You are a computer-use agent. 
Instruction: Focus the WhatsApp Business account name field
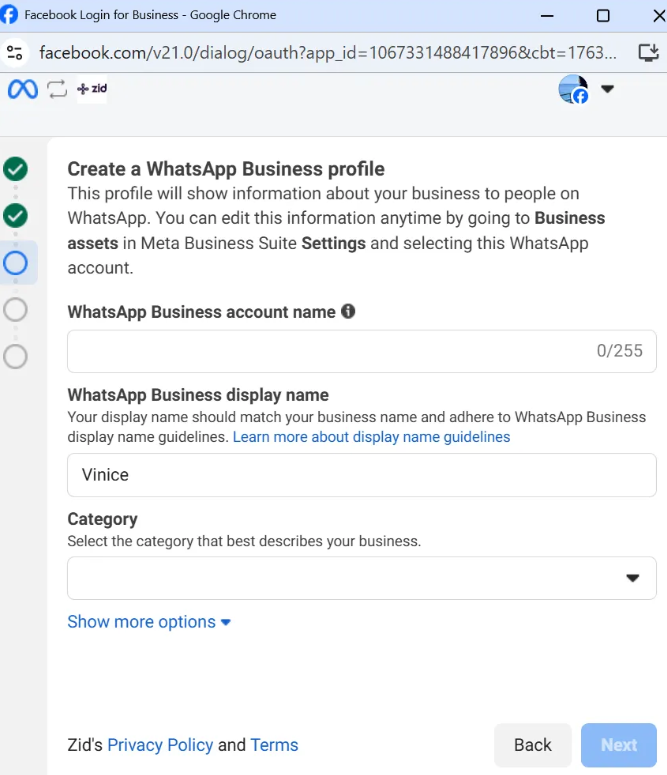tap(330, 351)
